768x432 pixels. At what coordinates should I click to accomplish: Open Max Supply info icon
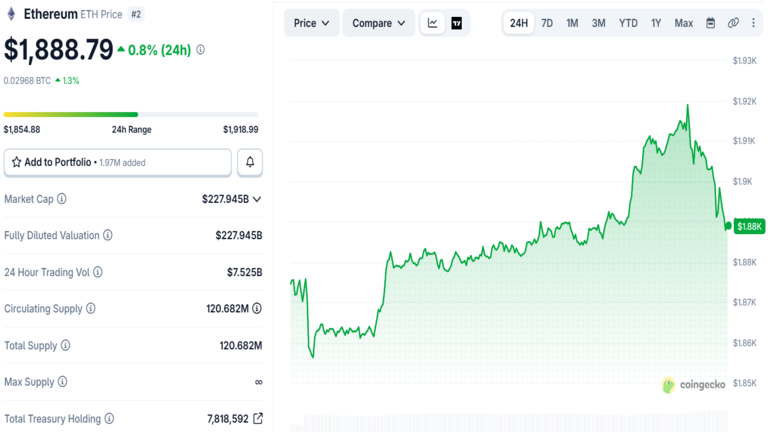pos(63,382)
